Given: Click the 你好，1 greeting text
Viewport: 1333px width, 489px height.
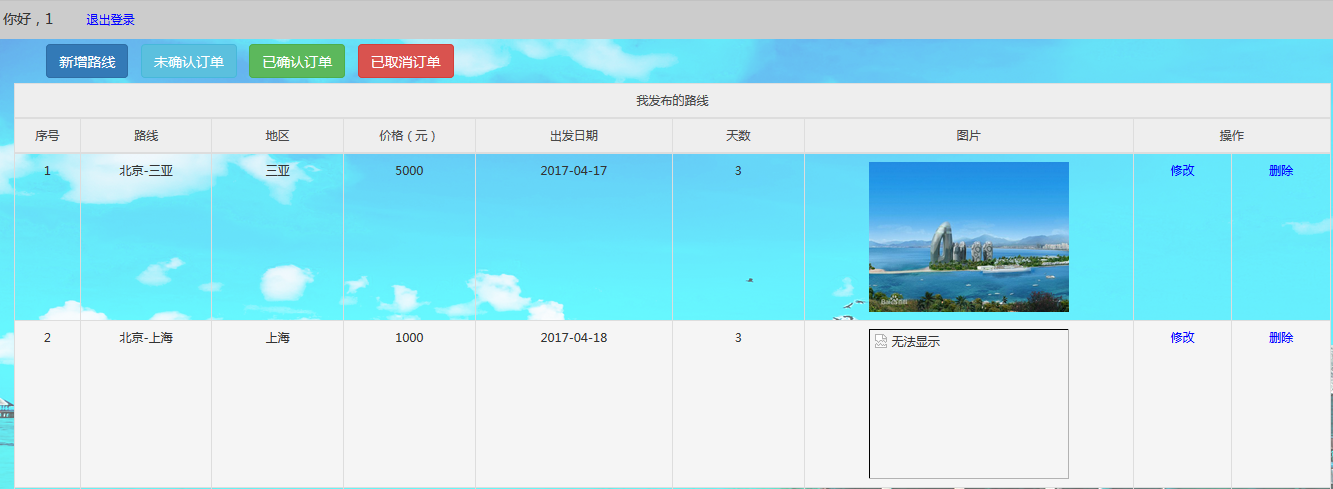Looking at the screenshot, I should 28,19.
